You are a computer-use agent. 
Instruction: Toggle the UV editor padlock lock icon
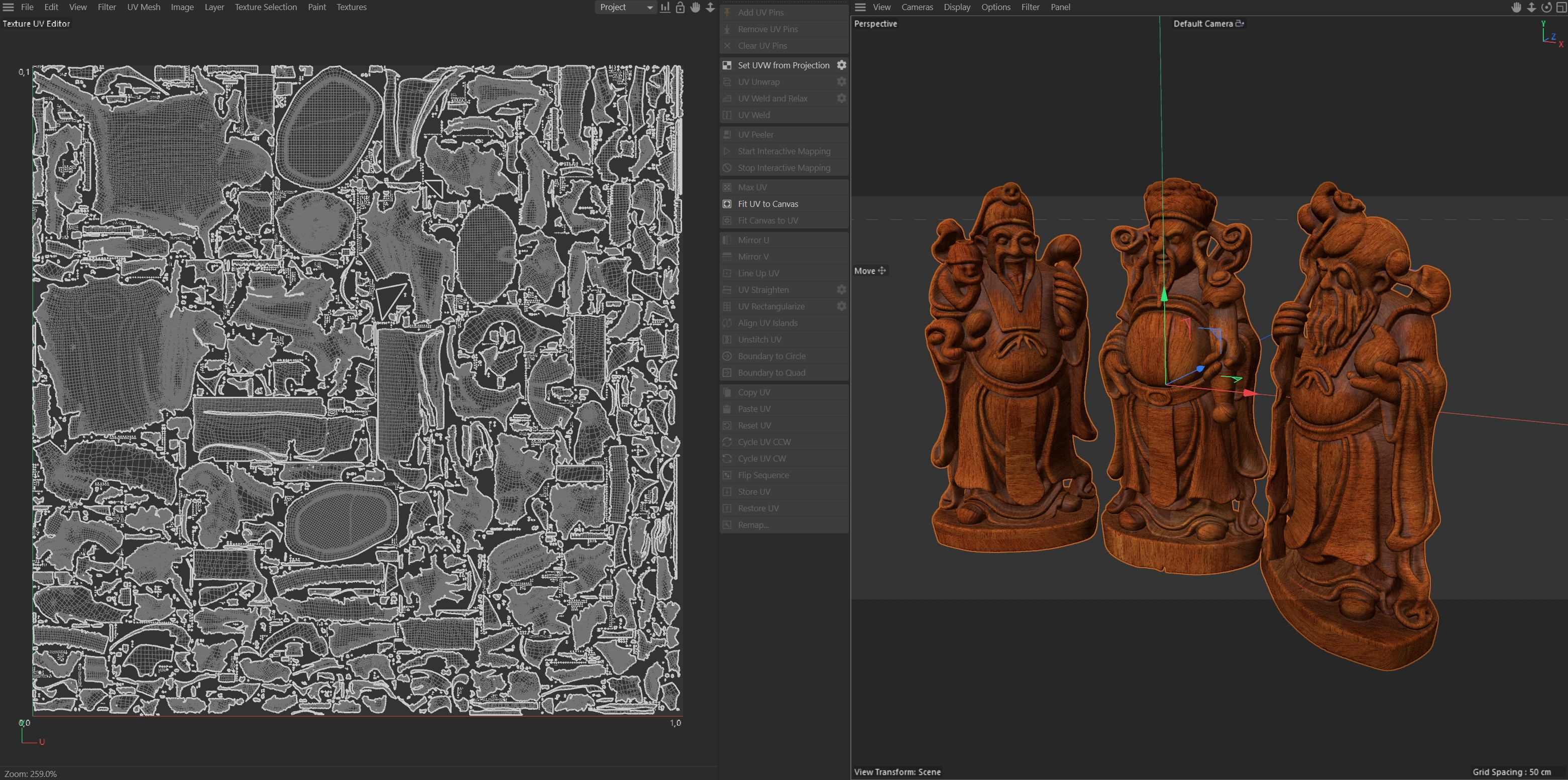tap(680, 8)
